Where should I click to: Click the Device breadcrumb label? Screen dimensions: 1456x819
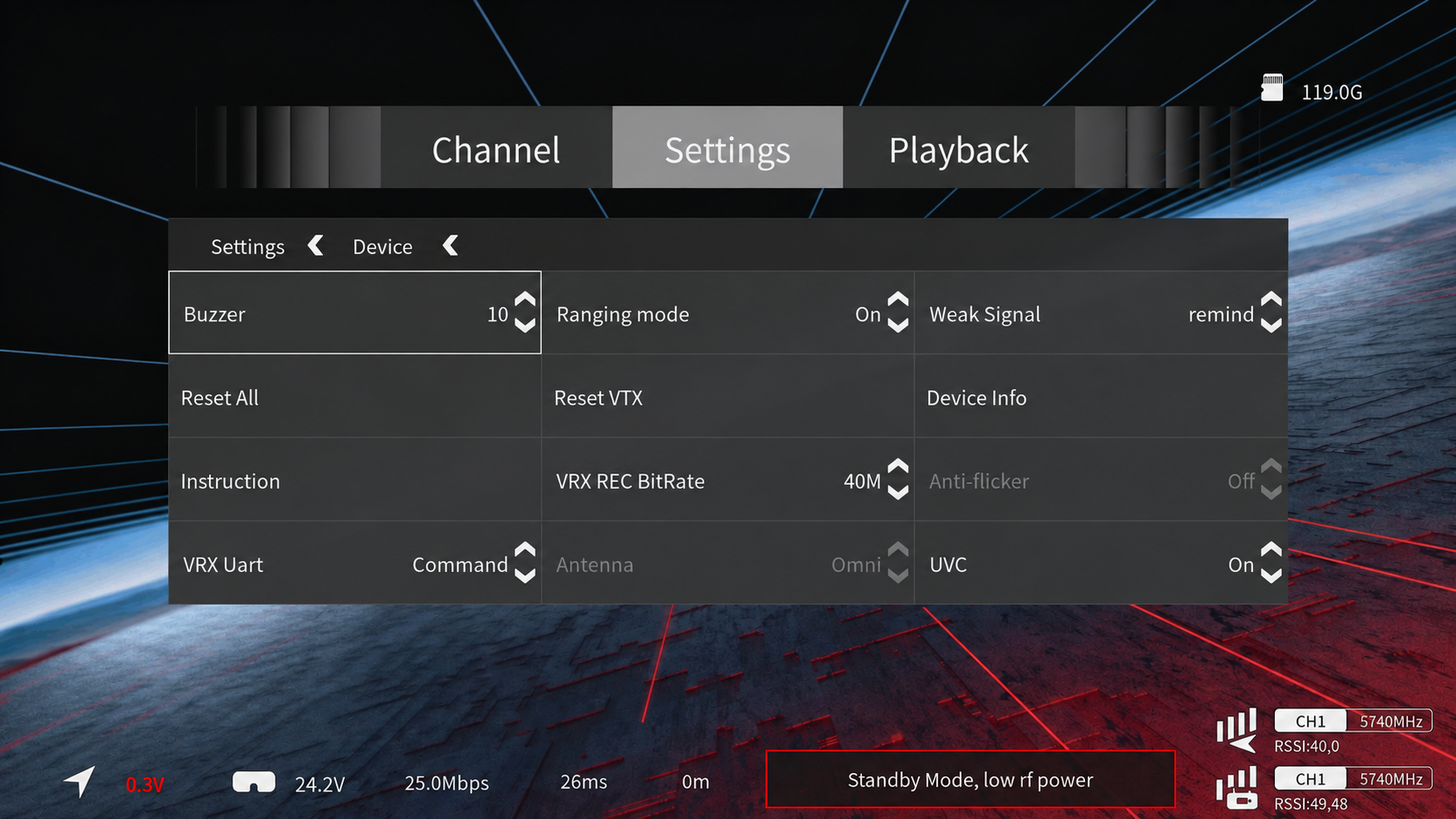point(382,247)
